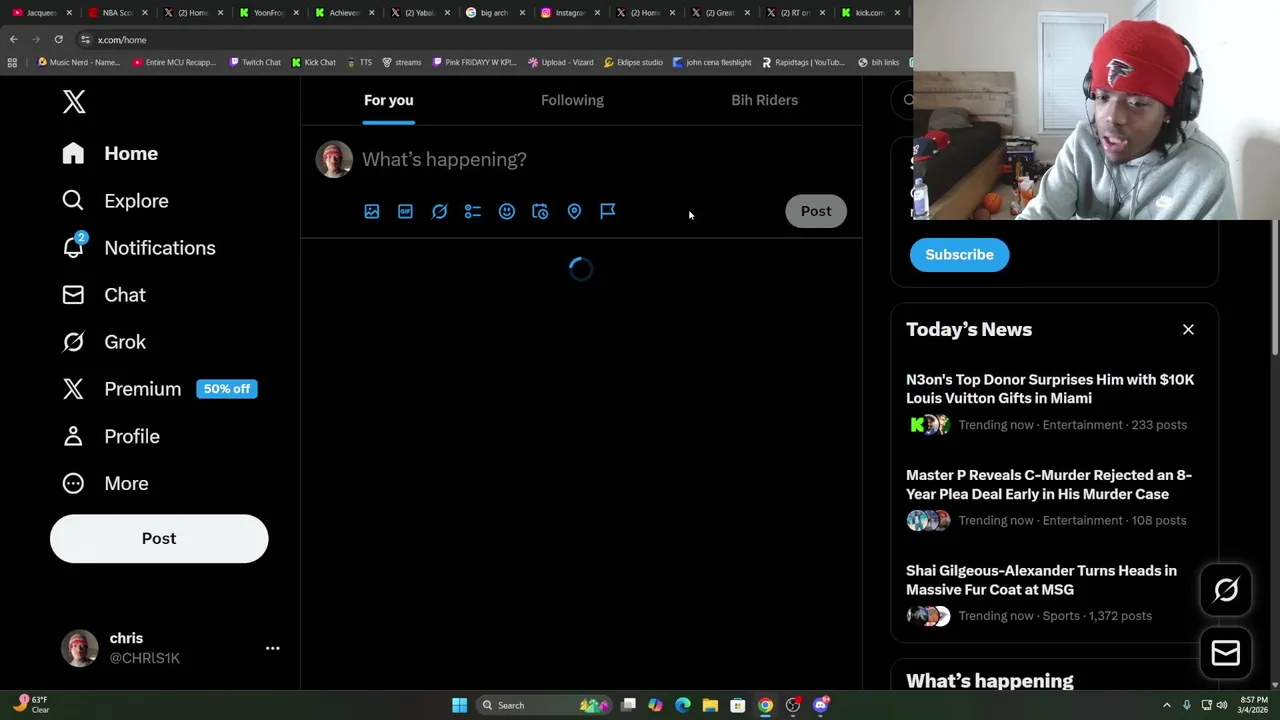
Task: Schedule a post with the calendar icon
Action: (540, 211)
